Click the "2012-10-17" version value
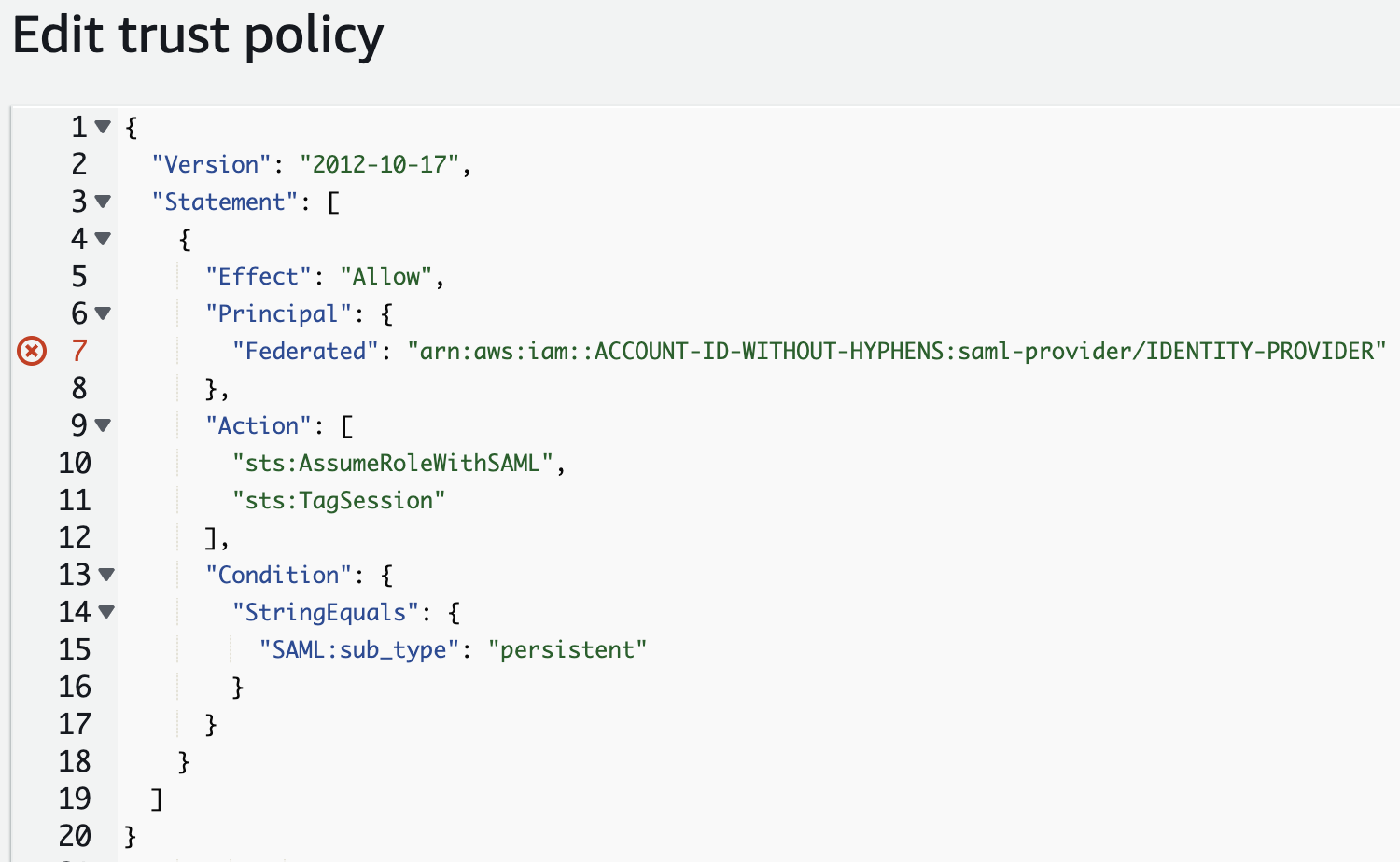This screenshot has height=862, width=1400. tap(379, 164)
